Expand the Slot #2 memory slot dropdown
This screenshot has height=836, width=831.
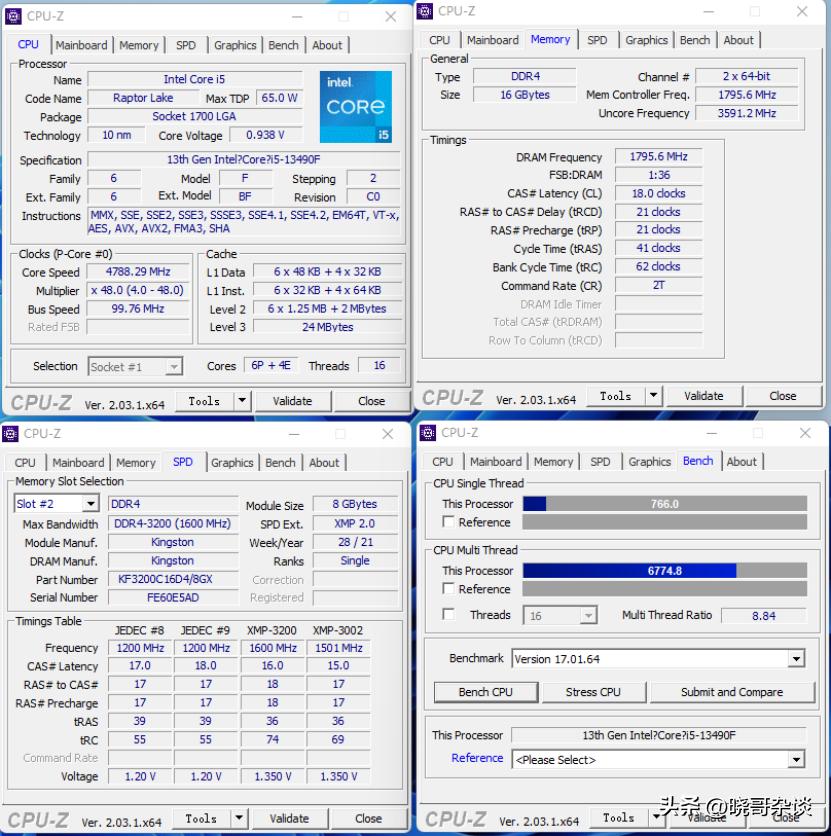click(x=90, y=504)
